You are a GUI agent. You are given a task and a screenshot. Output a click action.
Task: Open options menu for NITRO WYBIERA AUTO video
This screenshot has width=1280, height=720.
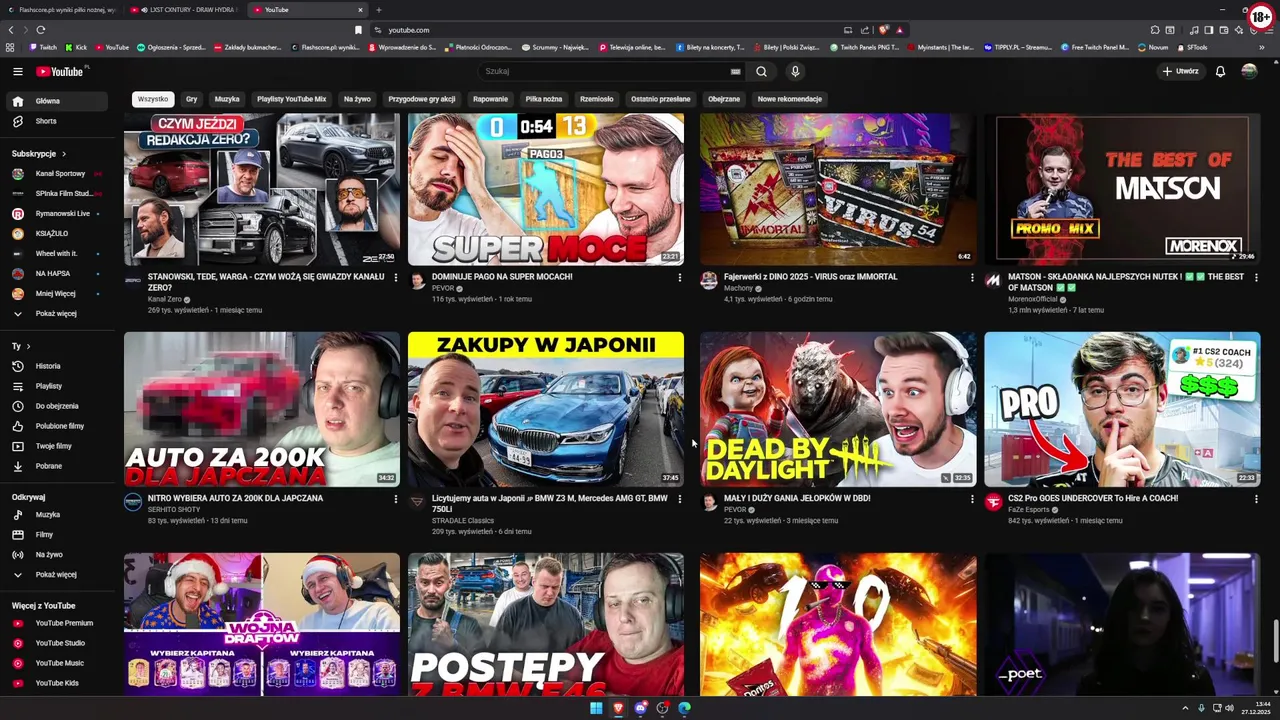pos(395,499)
